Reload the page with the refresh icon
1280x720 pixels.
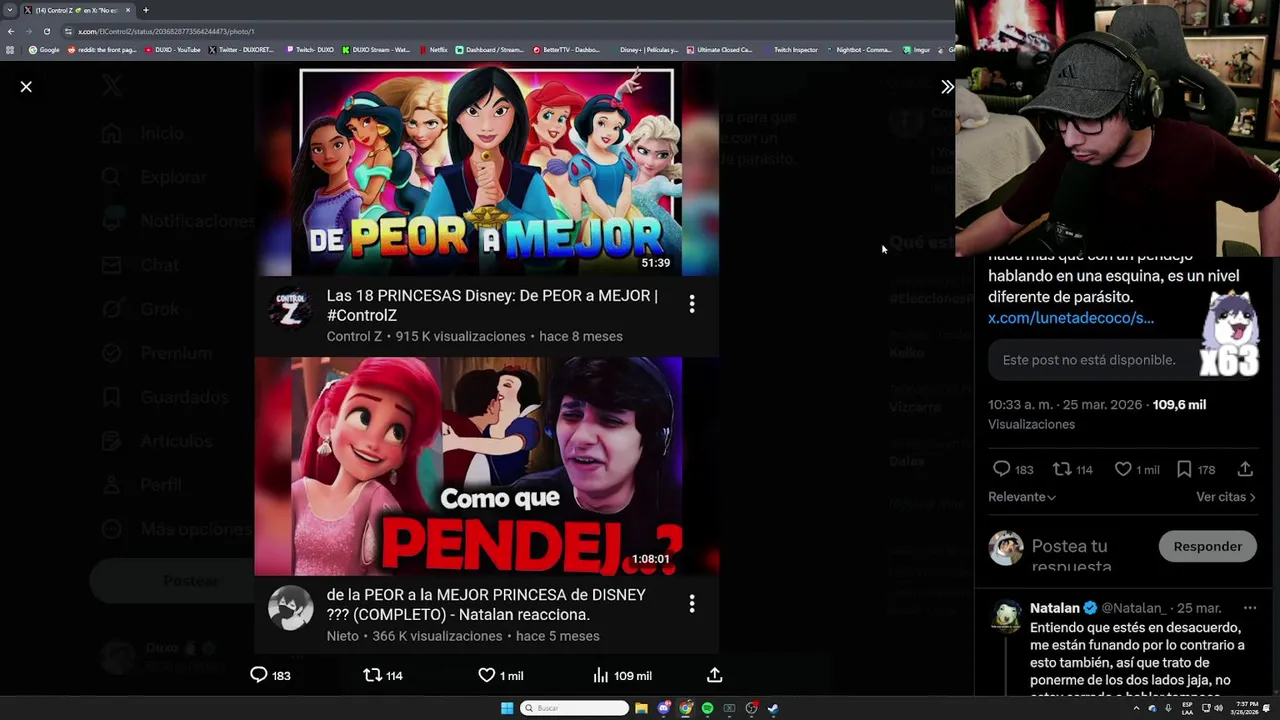[46, 31]
